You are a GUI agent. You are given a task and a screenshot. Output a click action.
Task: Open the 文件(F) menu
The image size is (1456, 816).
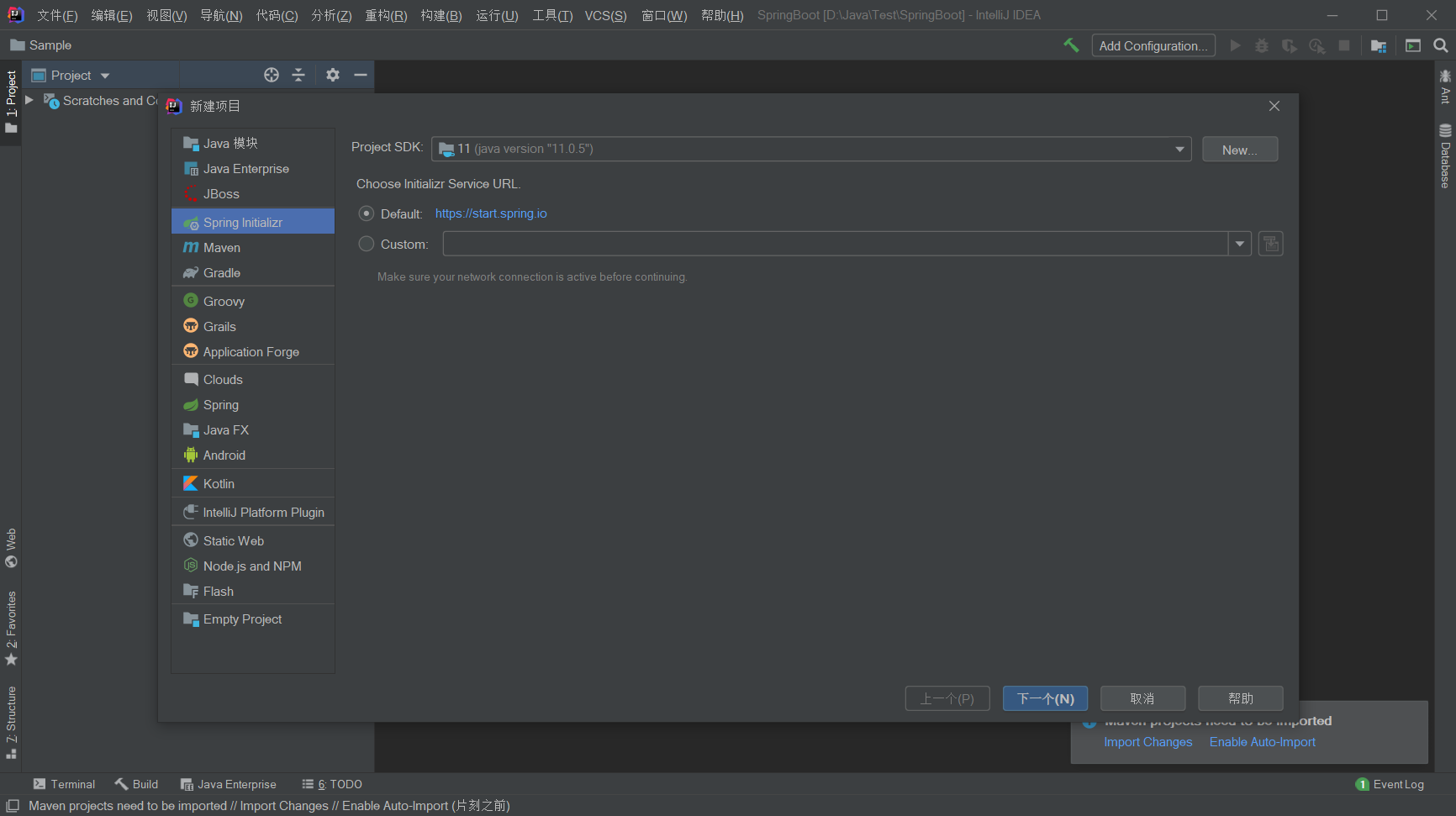[57, 15]
